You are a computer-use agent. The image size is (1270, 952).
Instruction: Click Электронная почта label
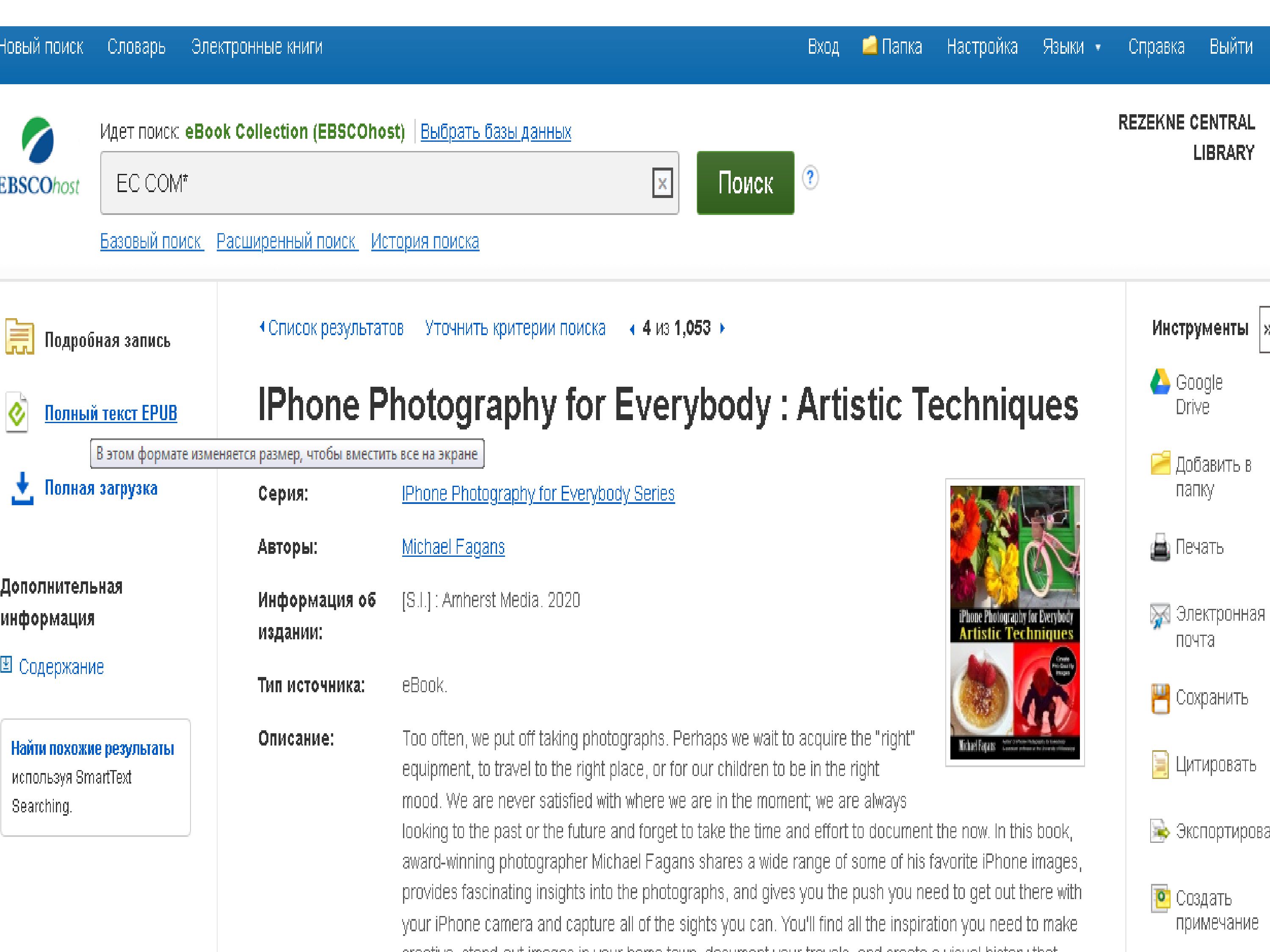pos(1220,627)
